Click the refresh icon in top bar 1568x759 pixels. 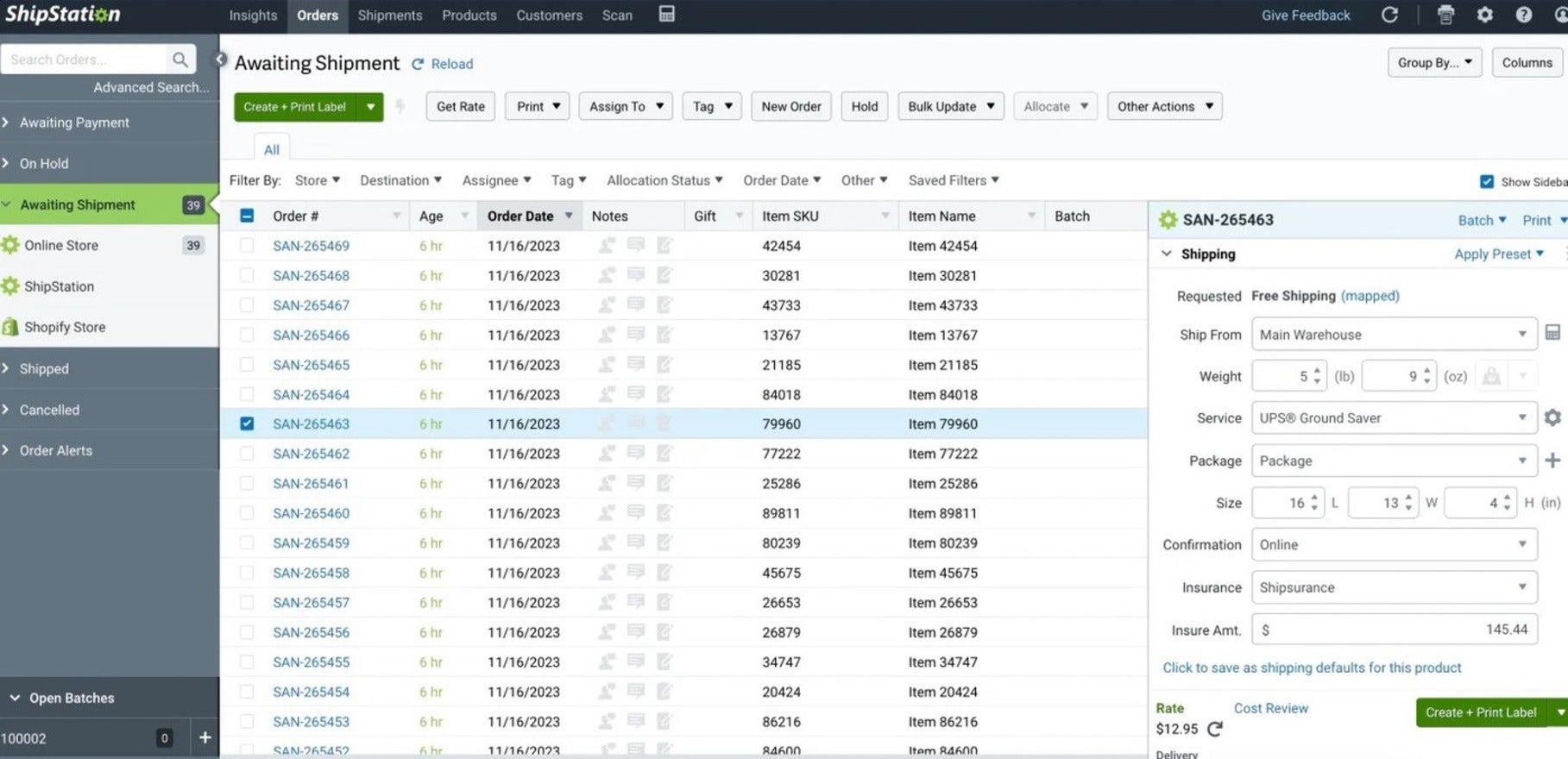[1389, 15]
